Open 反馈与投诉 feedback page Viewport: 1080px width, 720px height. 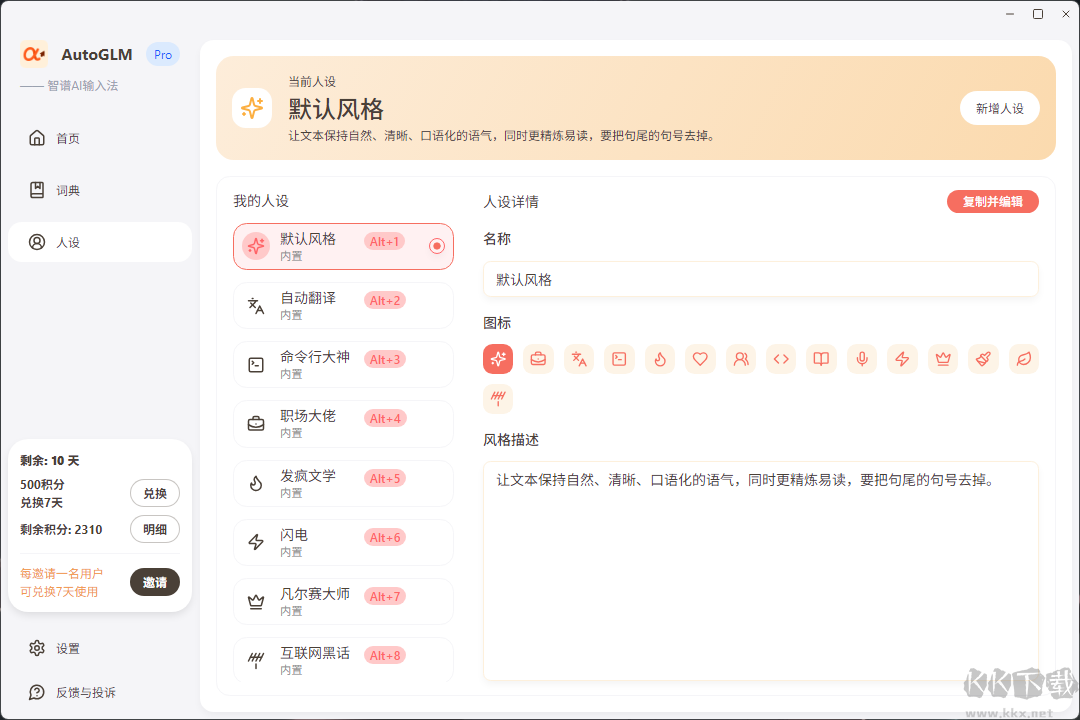(x=100, y=692)
